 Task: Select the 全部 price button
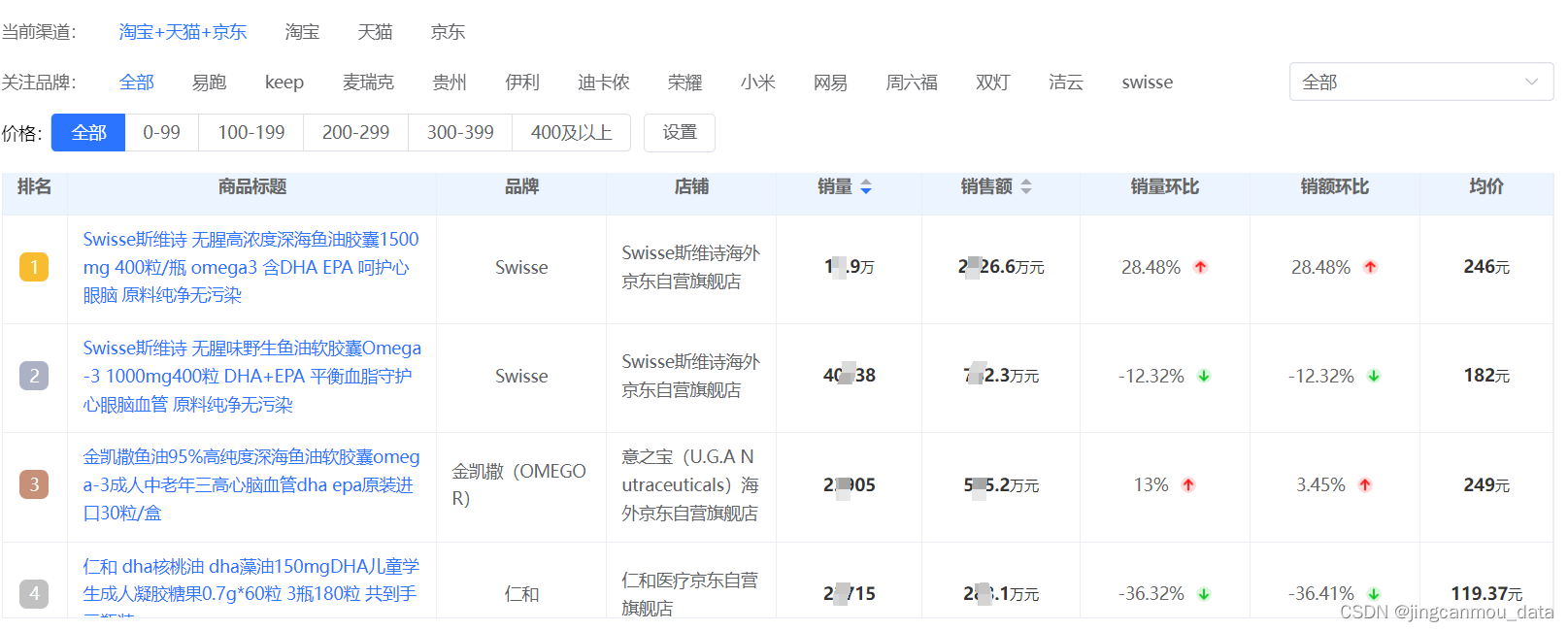click(88, 133)
